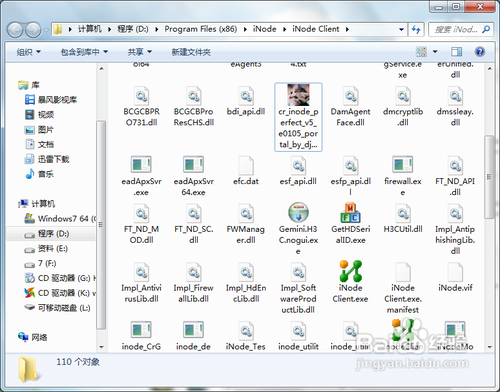Expand the arrow after iNode Client breadcrumb
Screen dimensions: 500x392
pos(347,29)
